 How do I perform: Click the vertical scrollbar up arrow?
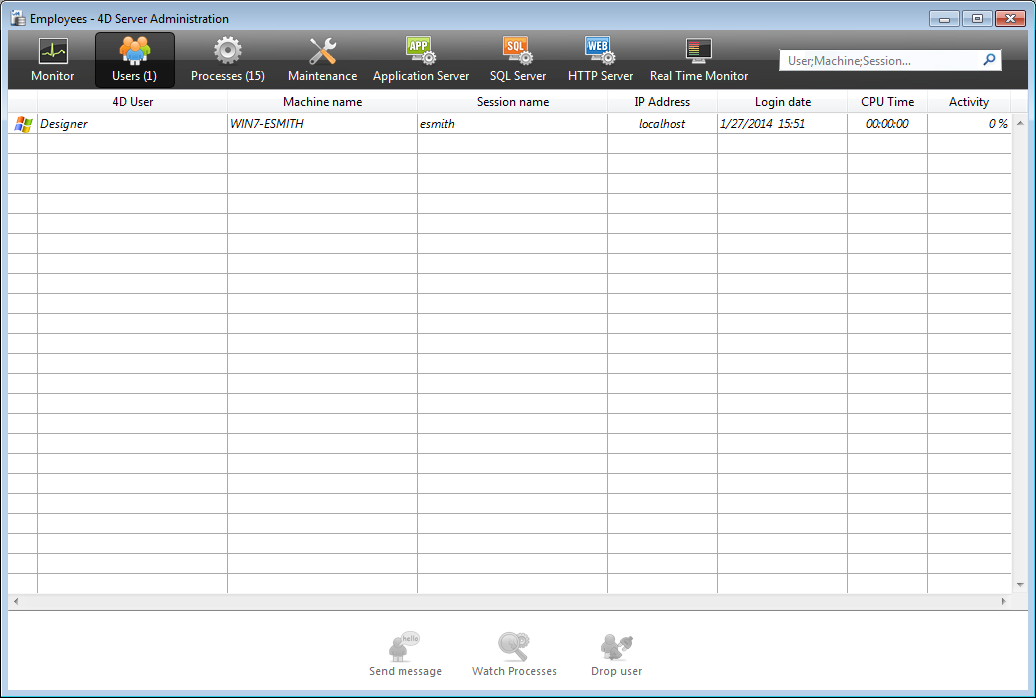tap(1020, 124)
